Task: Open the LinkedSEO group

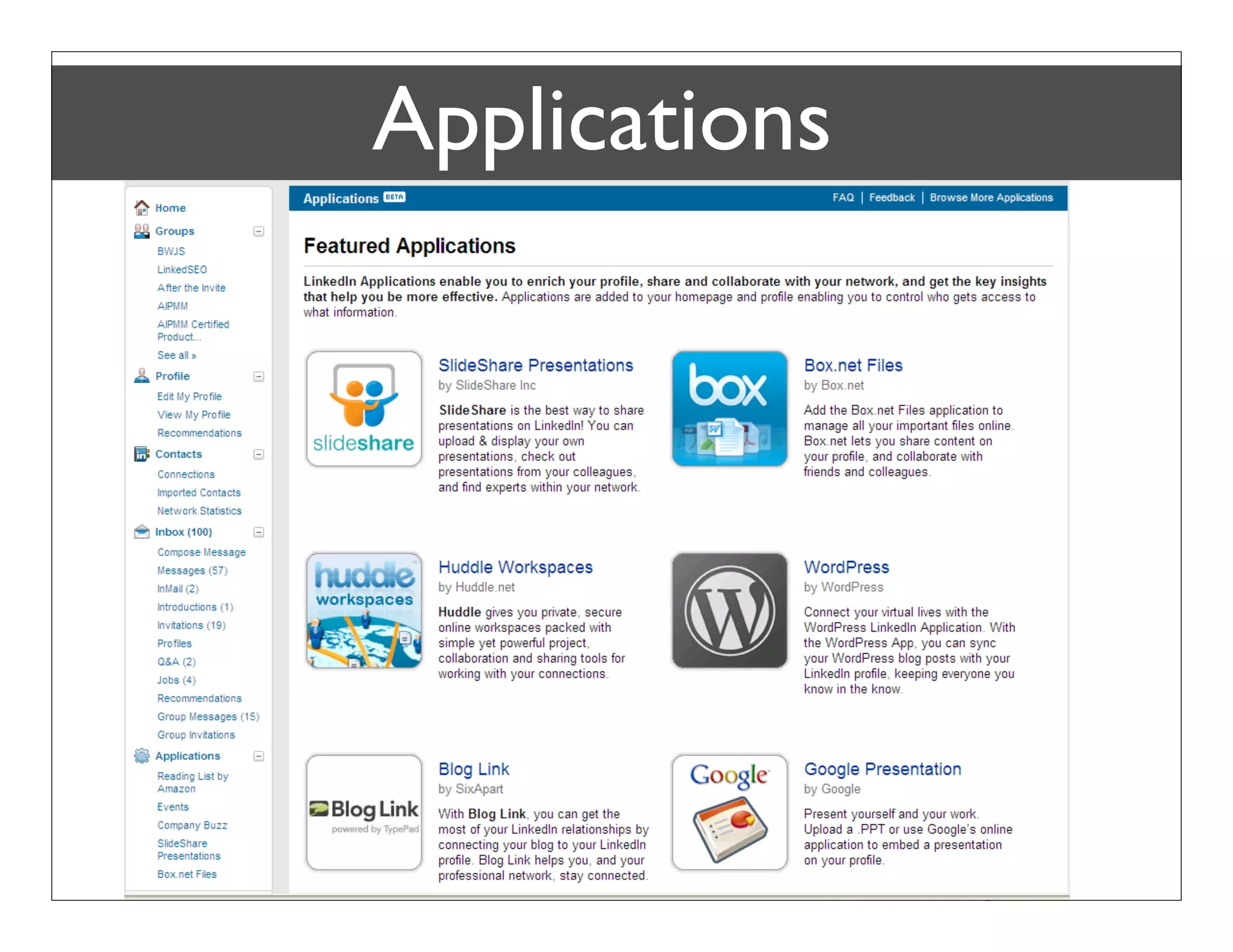Action: (x=182, y=270)
